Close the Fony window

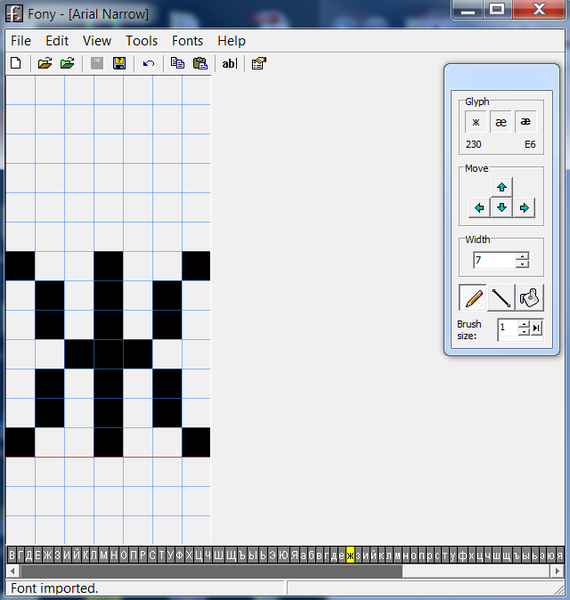click(x=539, y=9)
